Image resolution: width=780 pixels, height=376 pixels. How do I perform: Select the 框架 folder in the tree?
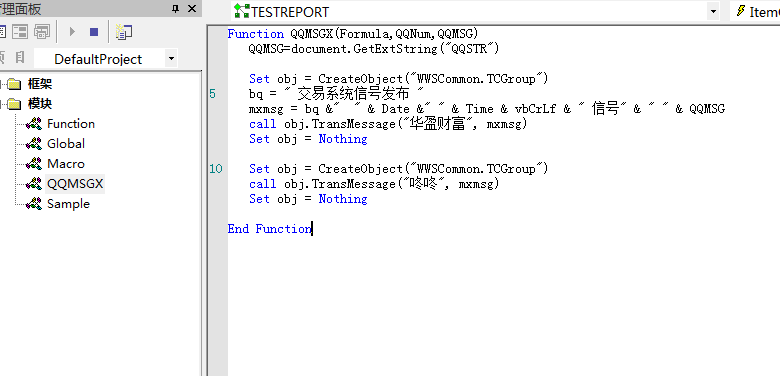point(31,84)
